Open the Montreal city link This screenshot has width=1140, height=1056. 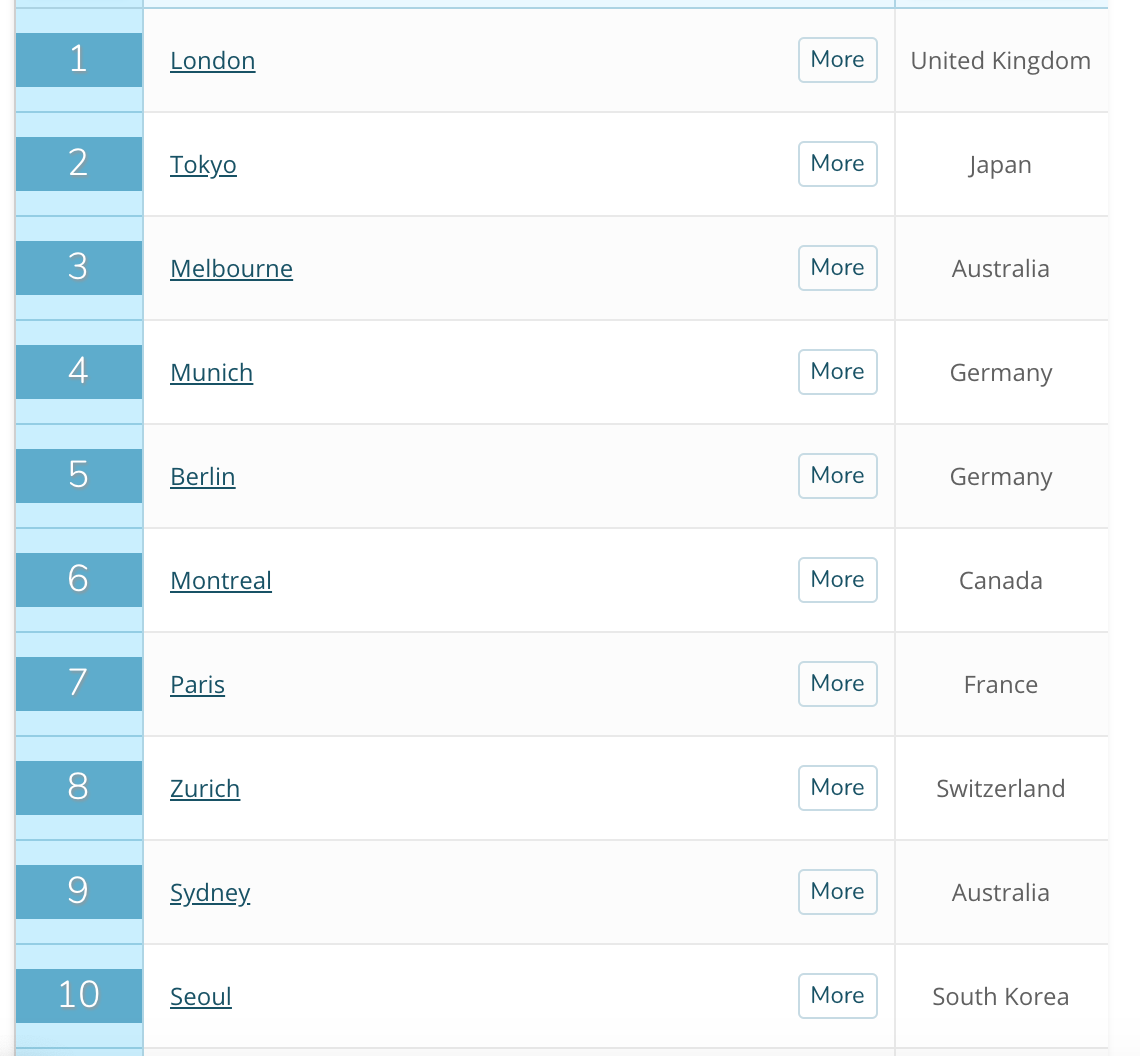point(220,581)
